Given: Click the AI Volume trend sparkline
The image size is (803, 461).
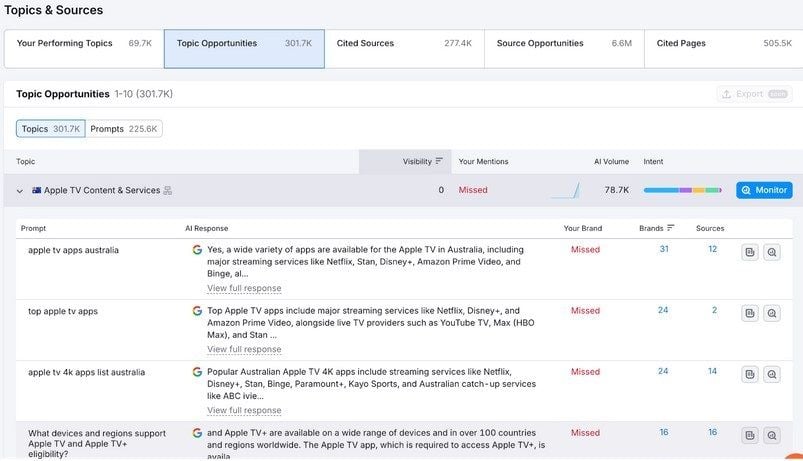Looking at the screenshot, I should point(566,190).
